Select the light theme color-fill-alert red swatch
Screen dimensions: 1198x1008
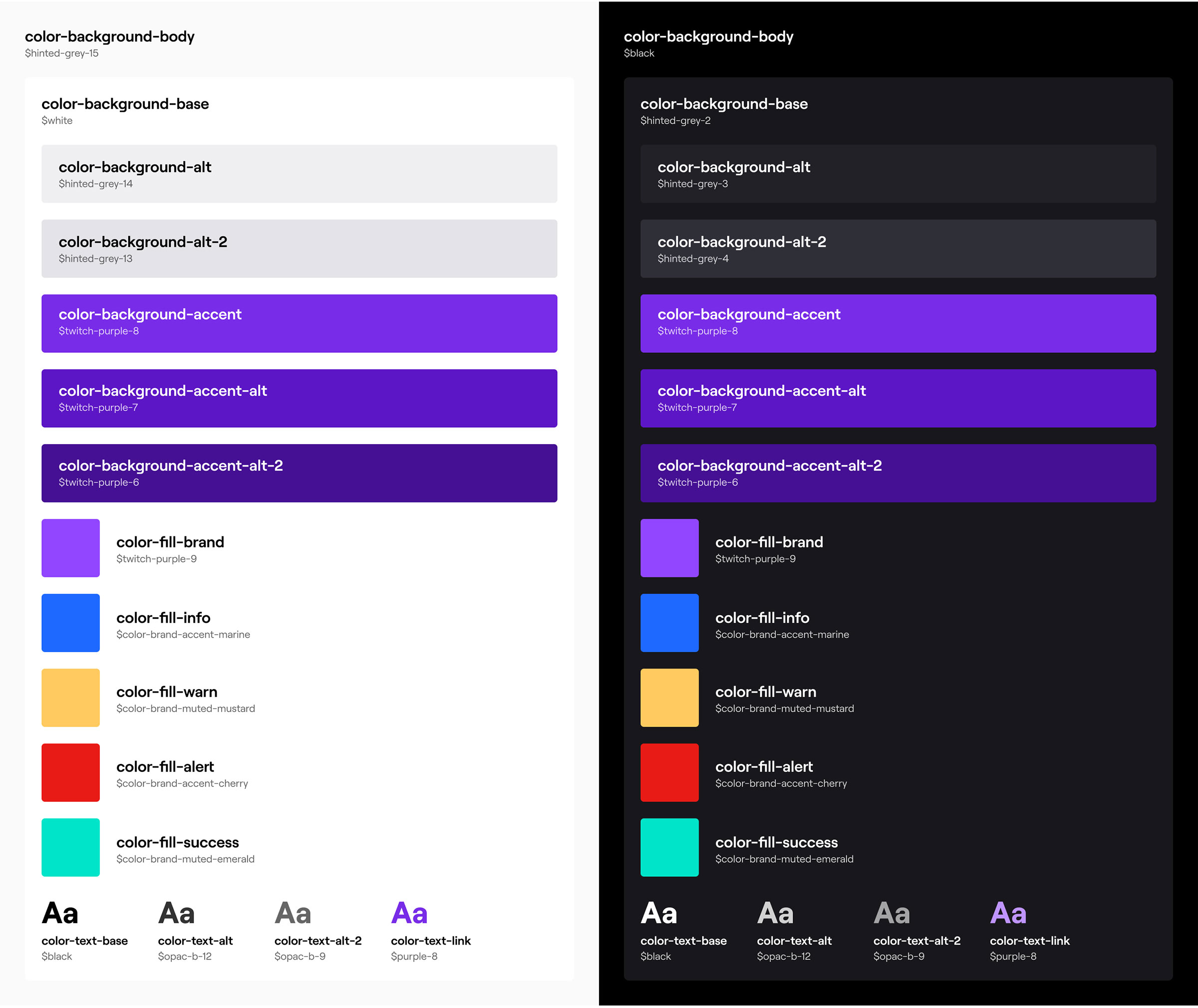(70, 772)
